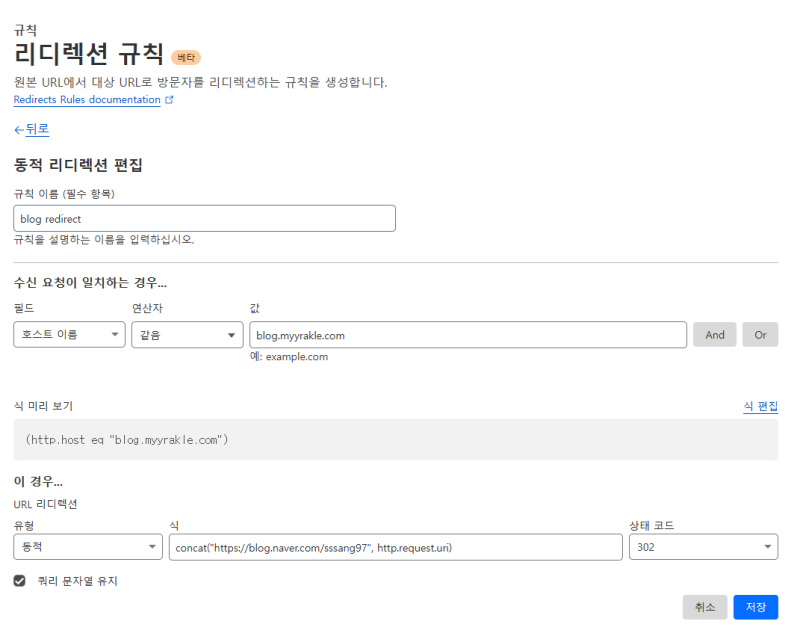
Task: Save the rule with 저장 button
Action: click(755, 607)
